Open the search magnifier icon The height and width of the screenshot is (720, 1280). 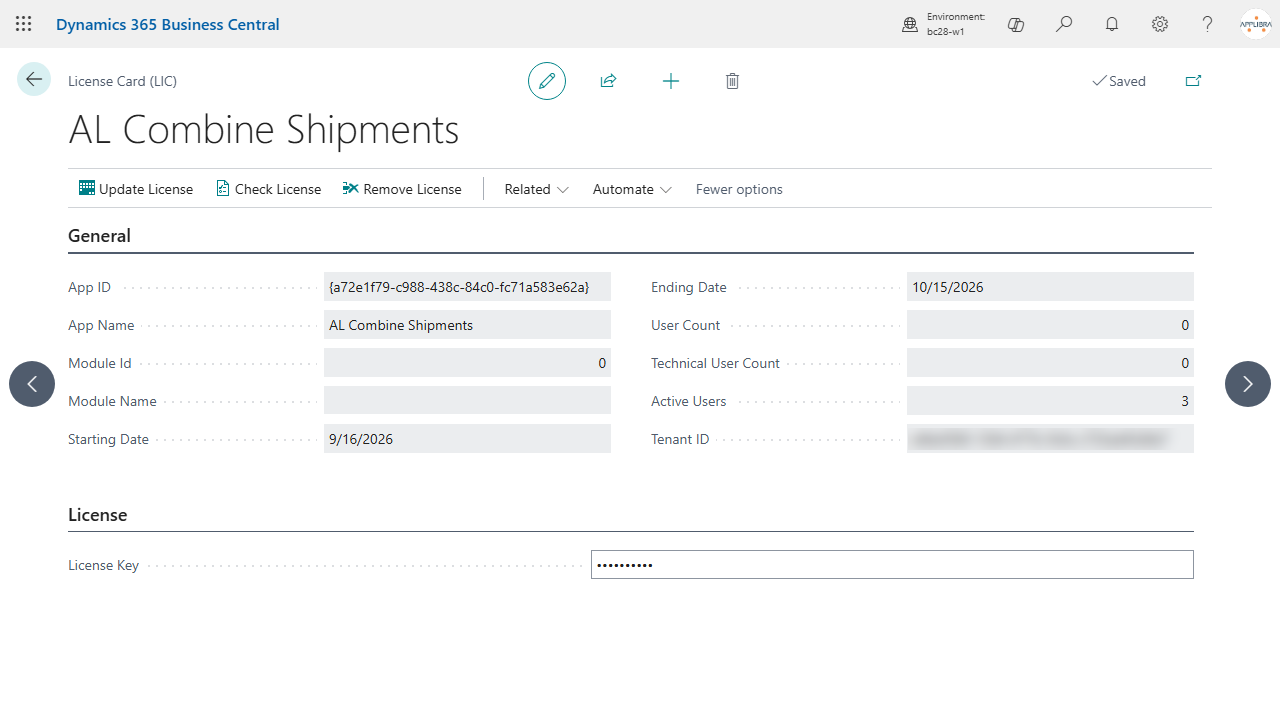1064,24
